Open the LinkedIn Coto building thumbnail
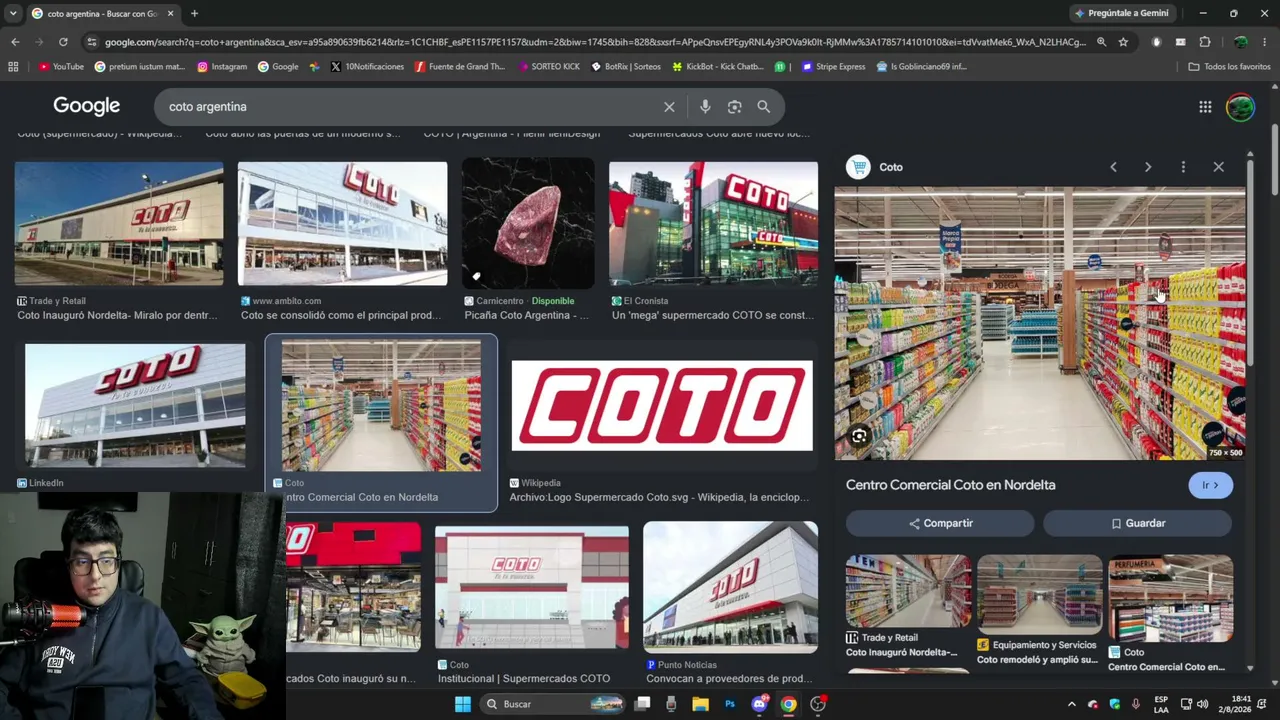This screenshot has width=1280, height=720. coord(135,406)
